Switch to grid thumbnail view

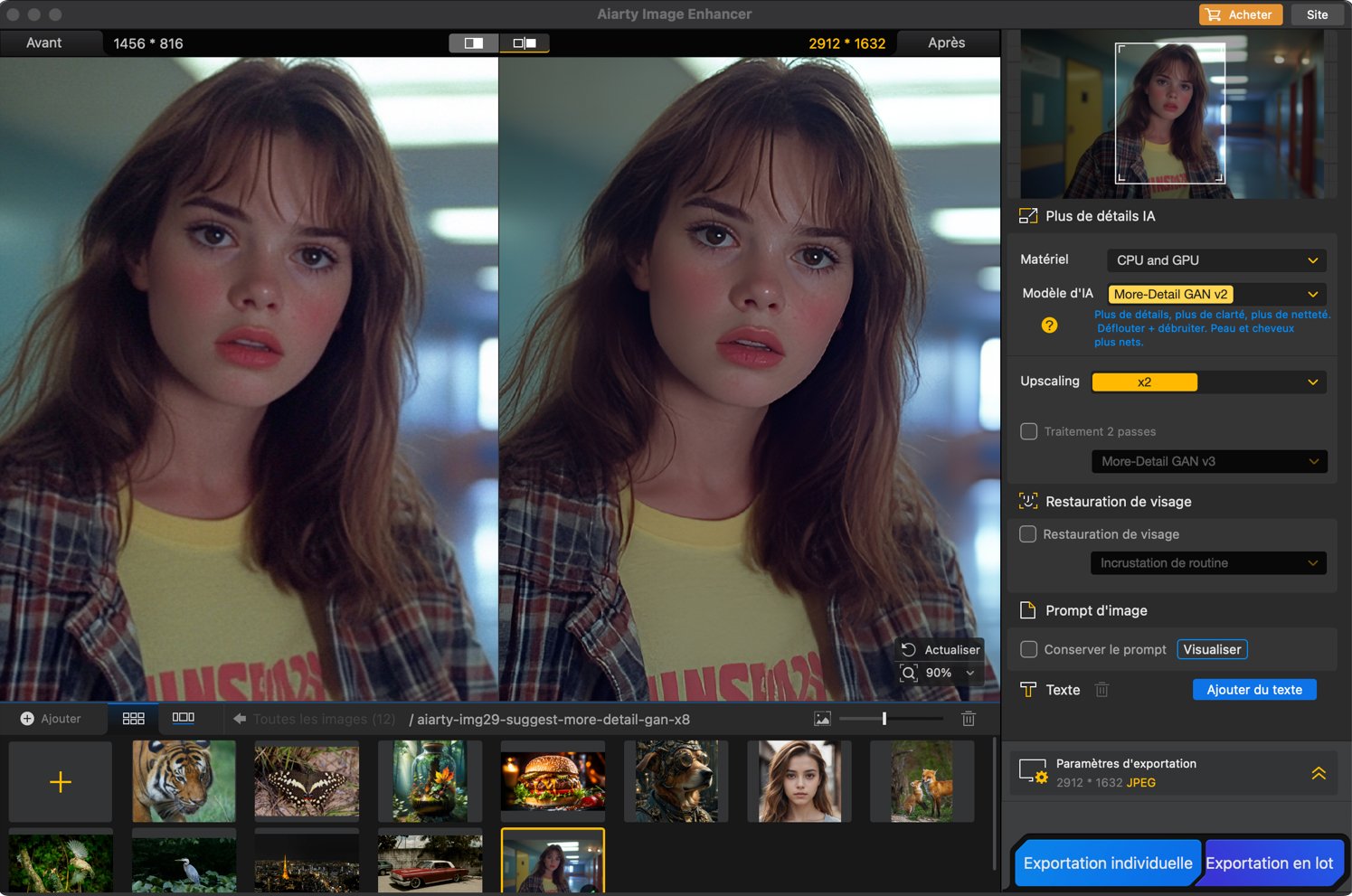pos(134,718)
